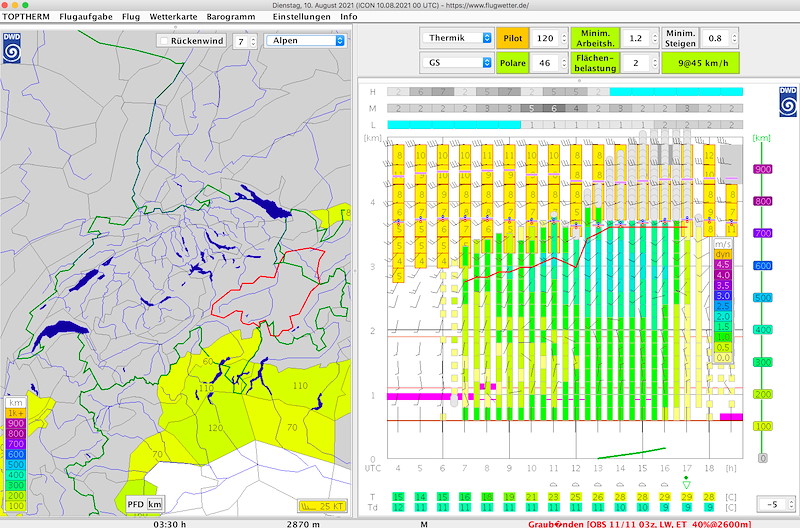The width and height of the screenshot is (800, 528).
Task: Click the 1k+ swatch in the map legend
Action: (15, 413)
